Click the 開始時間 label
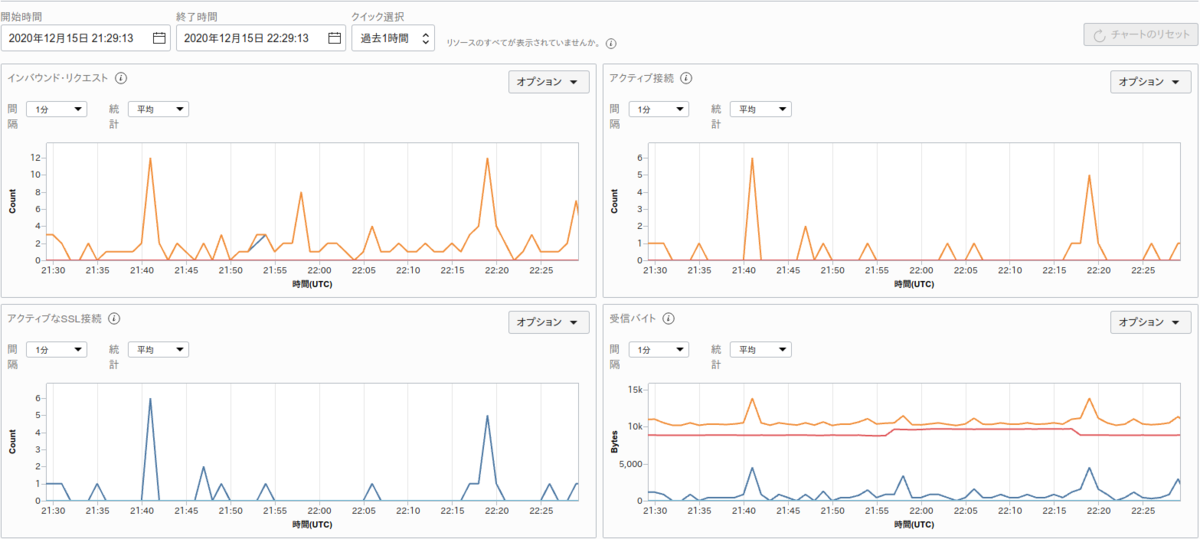The width and height of the screenshot is (1200, 539). coord(22,17)
